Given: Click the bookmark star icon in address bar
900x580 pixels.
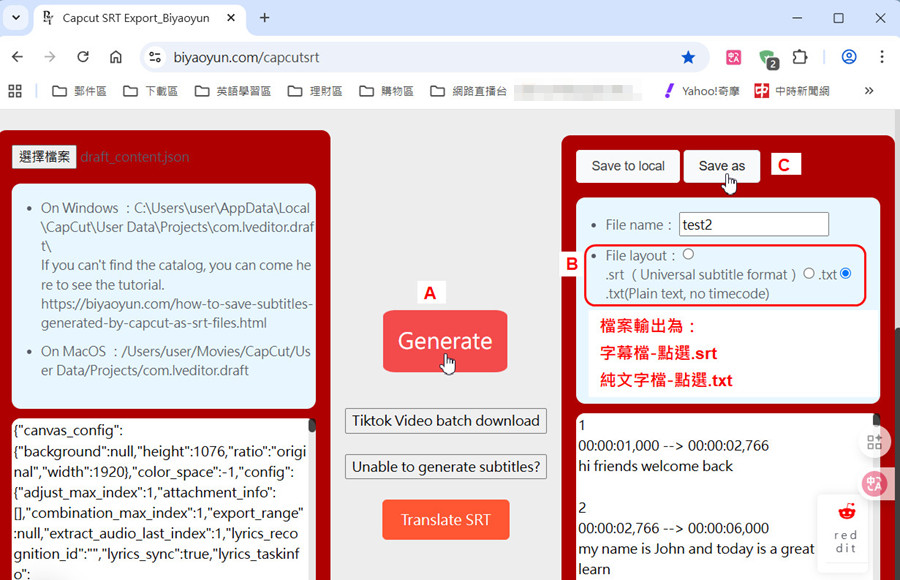Looking at the screenshot, I should (x=688, y=57).
